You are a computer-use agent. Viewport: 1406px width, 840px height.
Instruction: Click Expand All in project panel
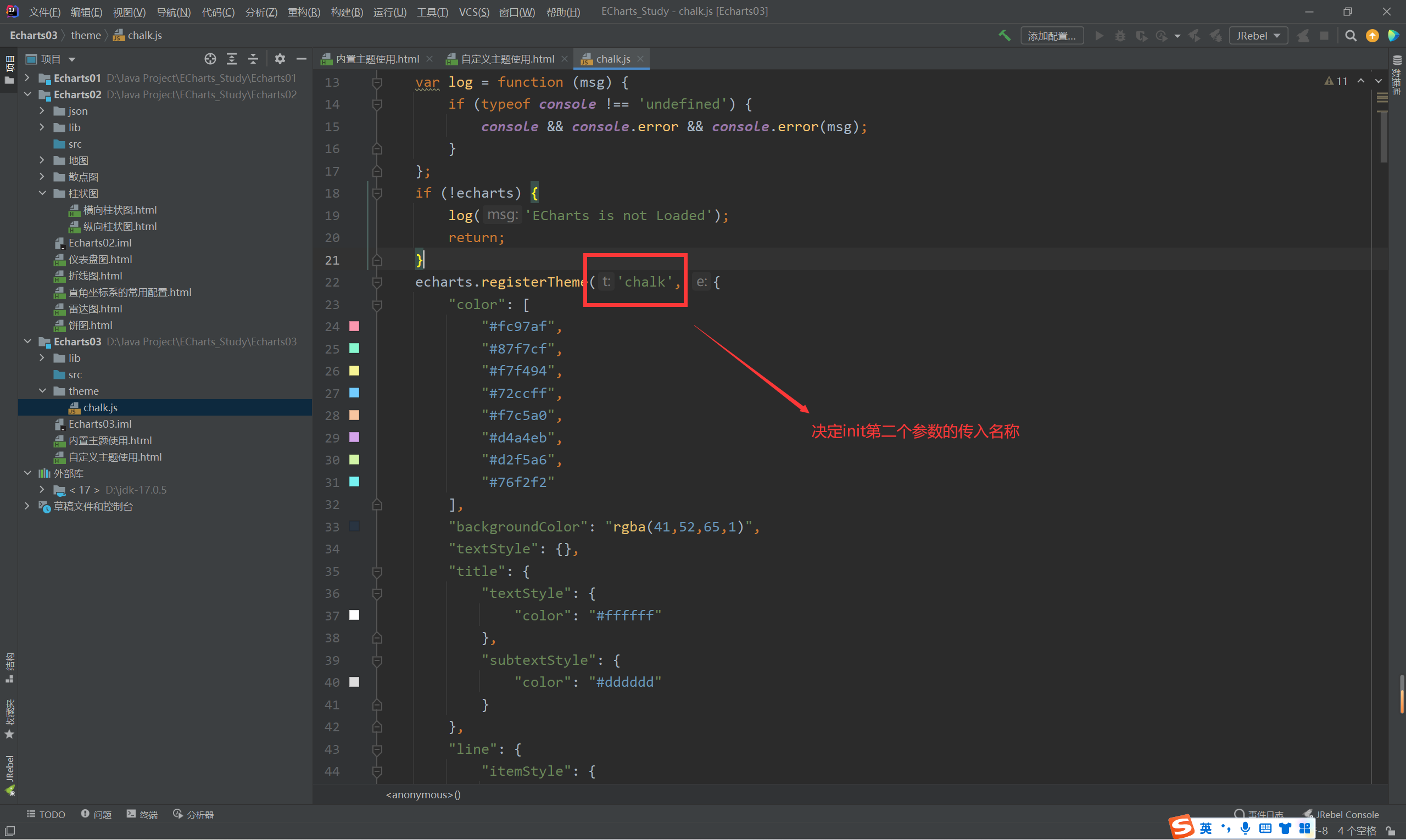232,59
